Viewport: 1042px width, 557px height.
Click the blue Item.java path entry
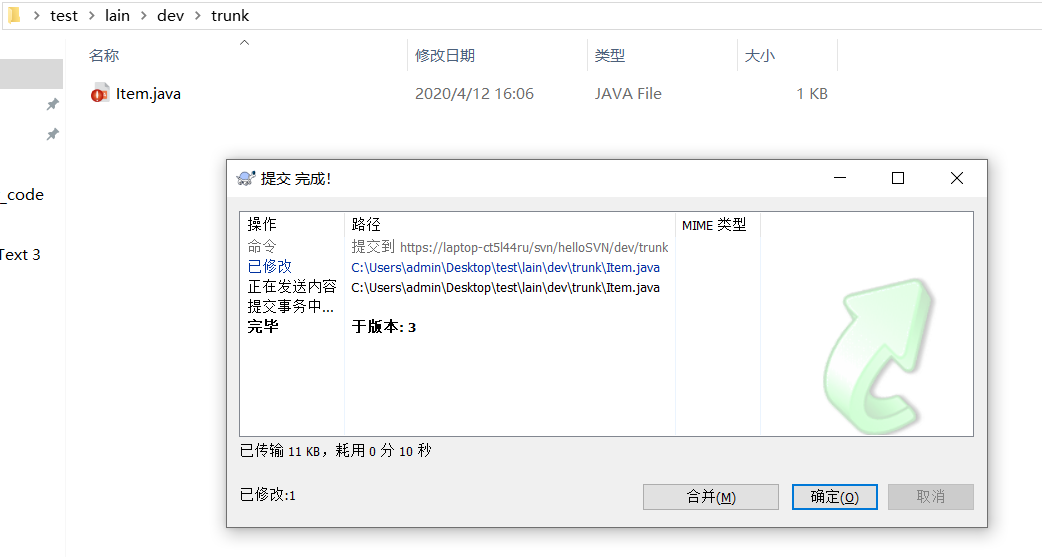(x=505, y=267)
